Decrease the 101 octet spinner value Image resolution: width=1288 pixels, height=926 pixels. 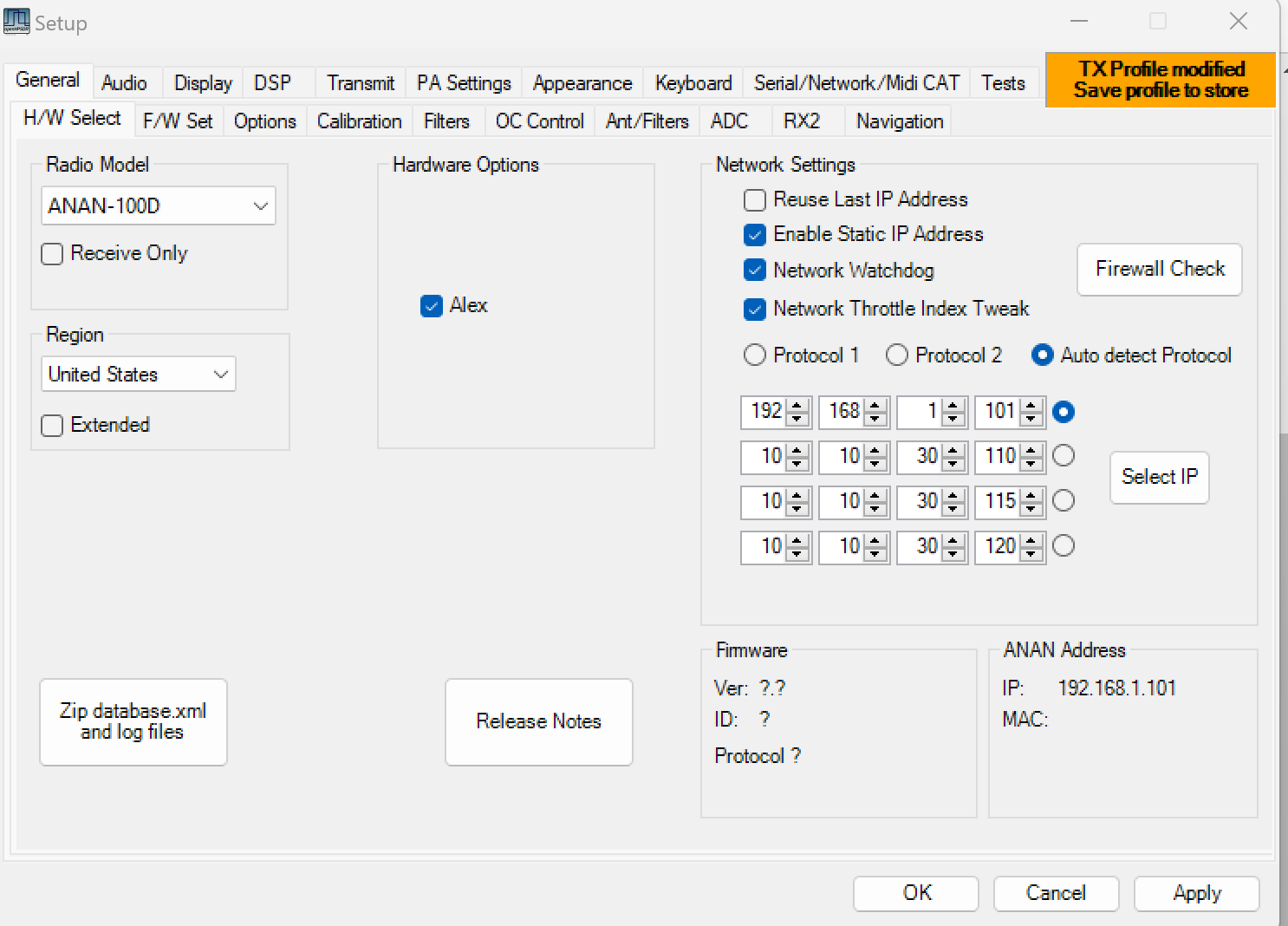click(x=1031, y=420)
